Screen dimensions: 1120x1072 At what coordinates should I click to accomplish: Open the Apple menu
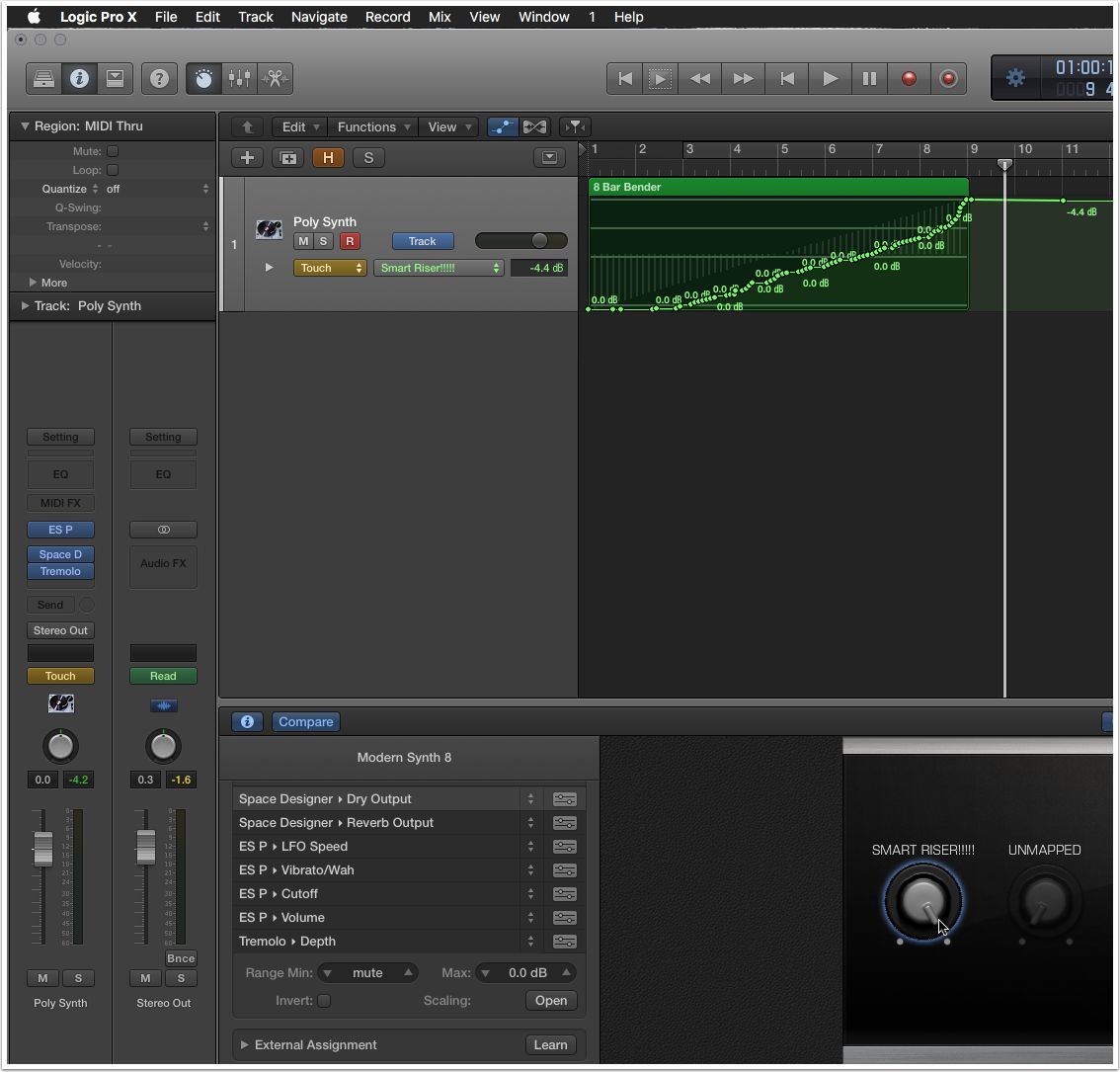coord(35,17)
